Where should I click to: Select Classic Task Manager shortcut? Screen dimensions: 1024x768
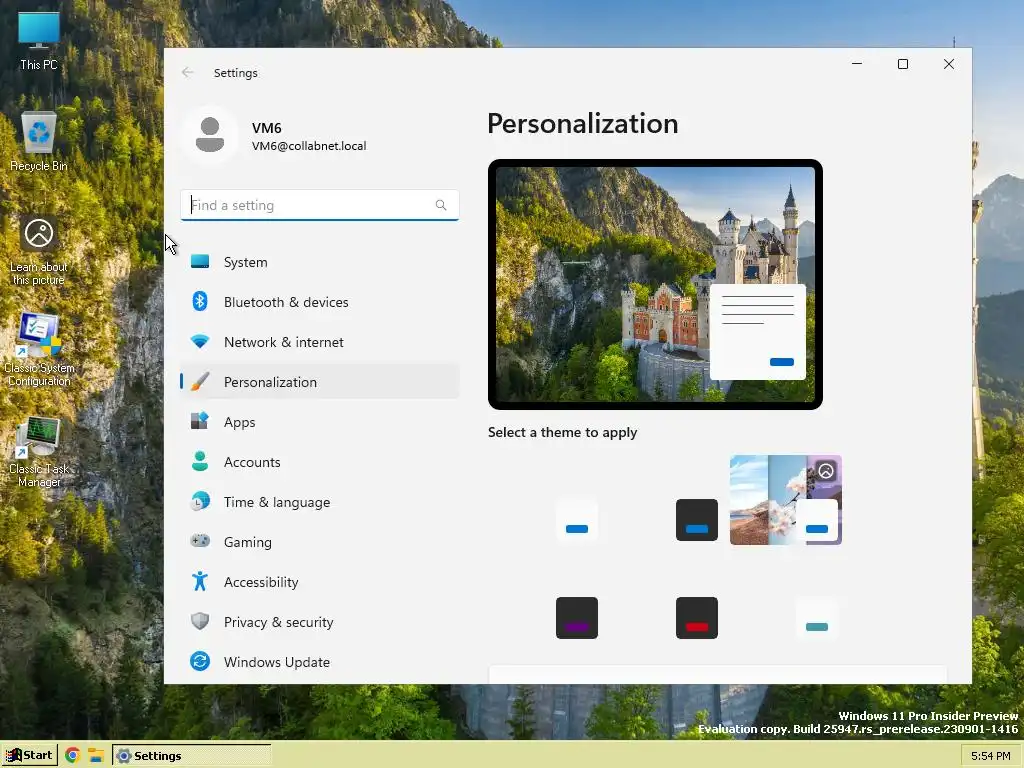(x=39, y=452)
